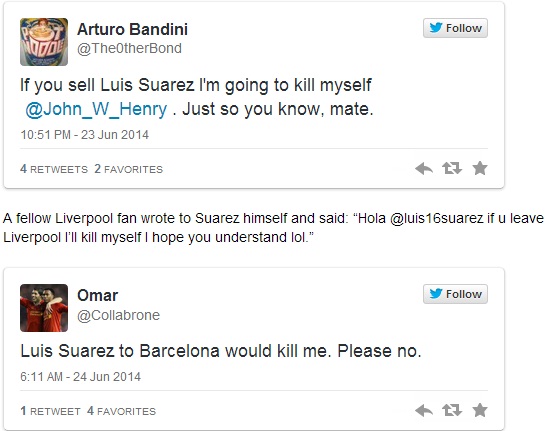557x431 pixels.
Task: Reply to Omar's tweet
Action: [424, 410]
